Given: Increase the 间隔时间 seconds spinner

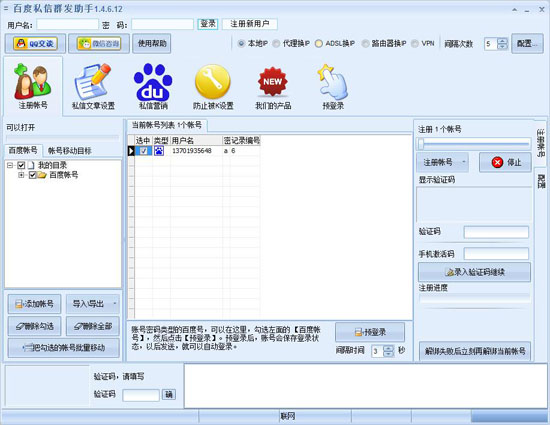Looking at the screenshot, I should point(389,348).
